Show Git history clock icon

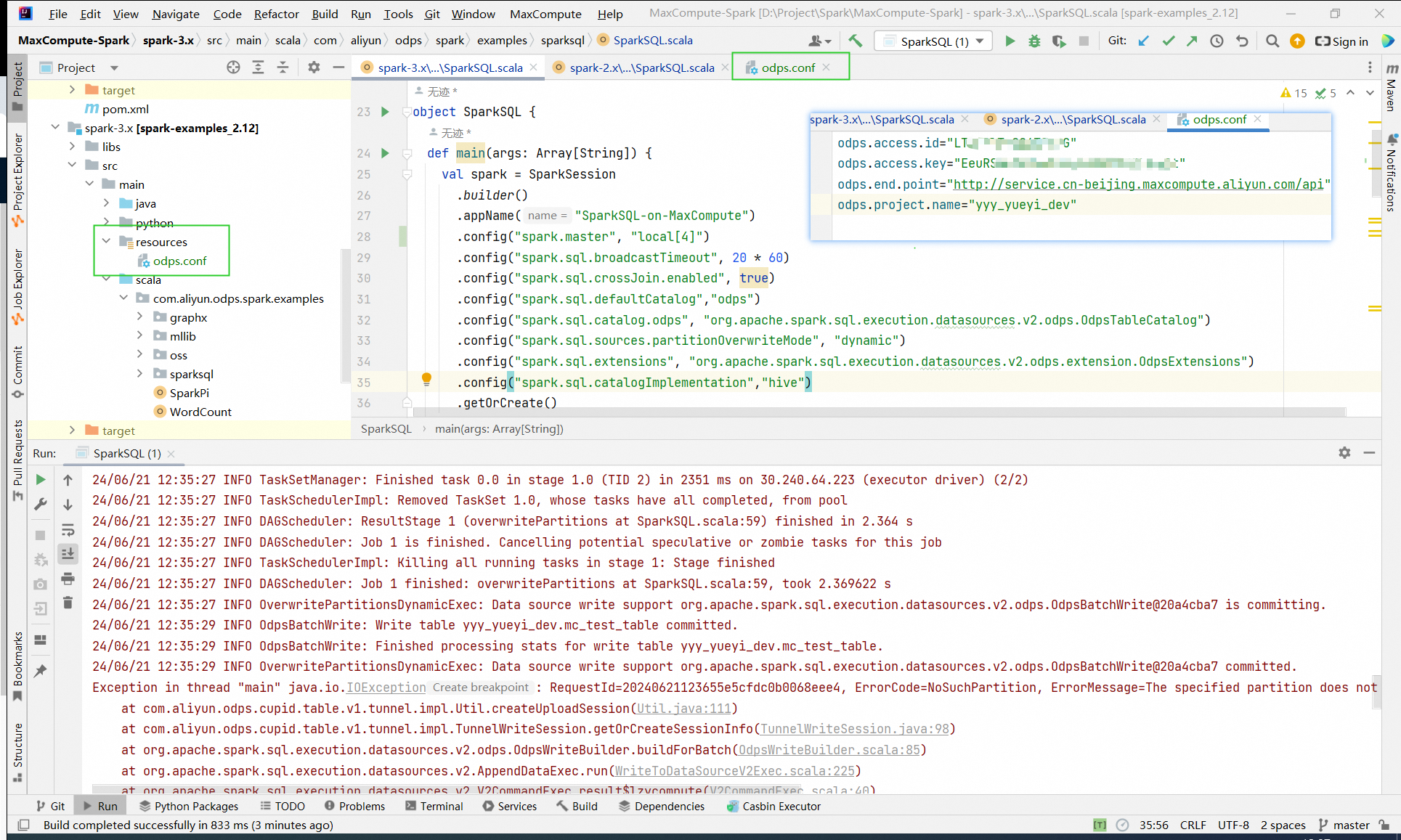1217,41
